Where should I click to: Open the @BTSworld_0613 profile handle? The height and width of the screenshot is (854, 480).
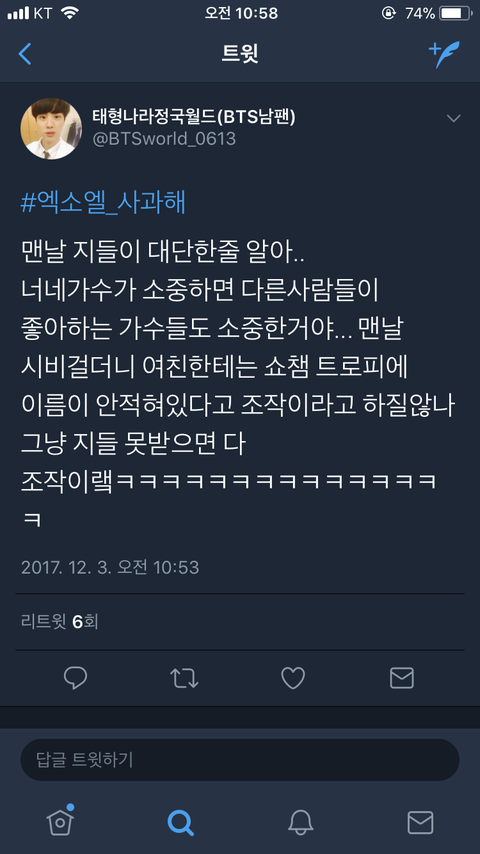[164, 138]
